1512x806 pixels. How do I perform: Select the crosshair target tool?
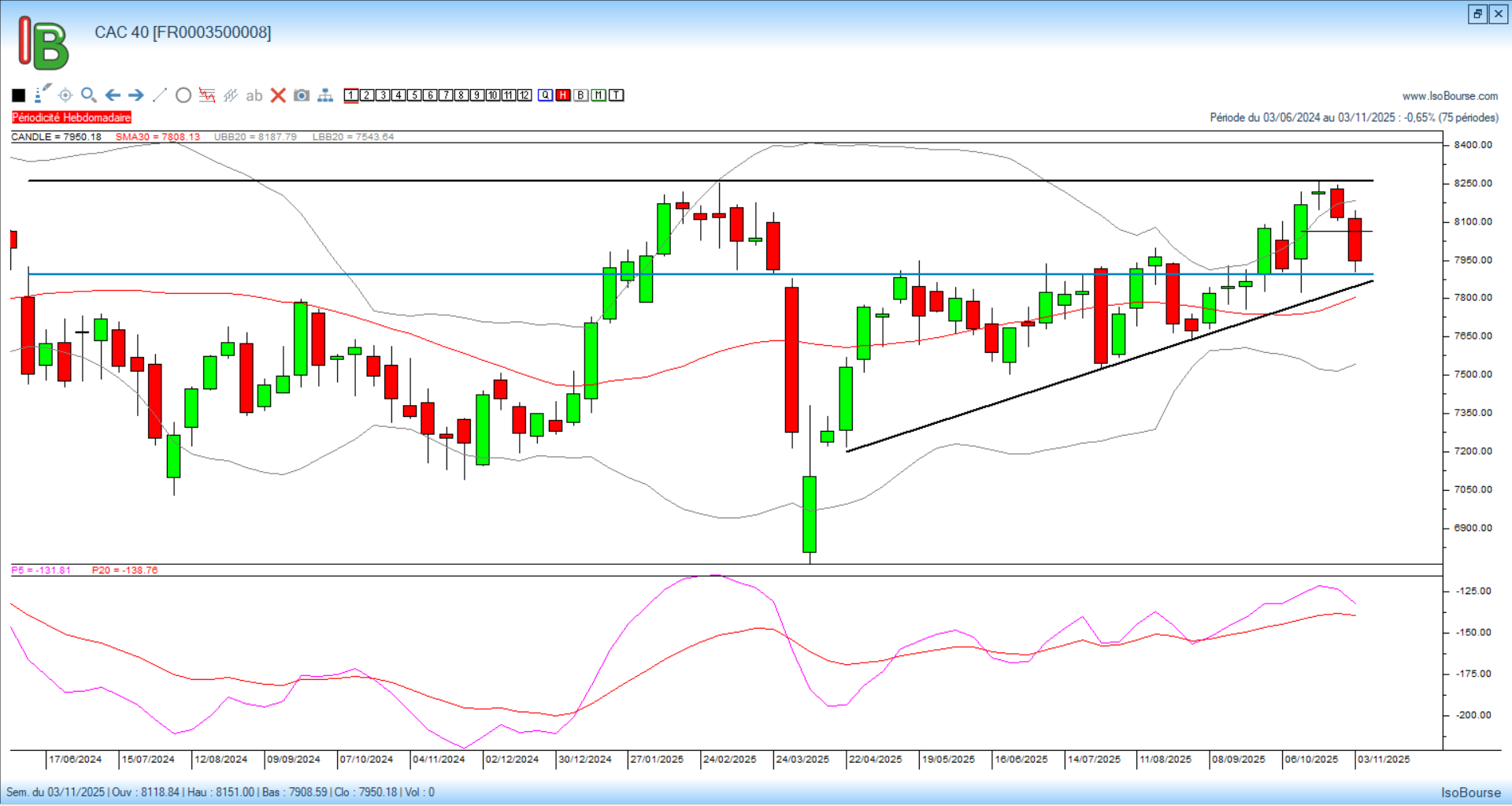(65, 95)
